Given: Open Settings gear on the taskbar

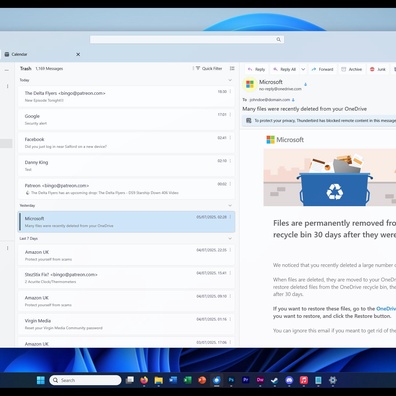Looking at the screenshot, I should [333, 380].
